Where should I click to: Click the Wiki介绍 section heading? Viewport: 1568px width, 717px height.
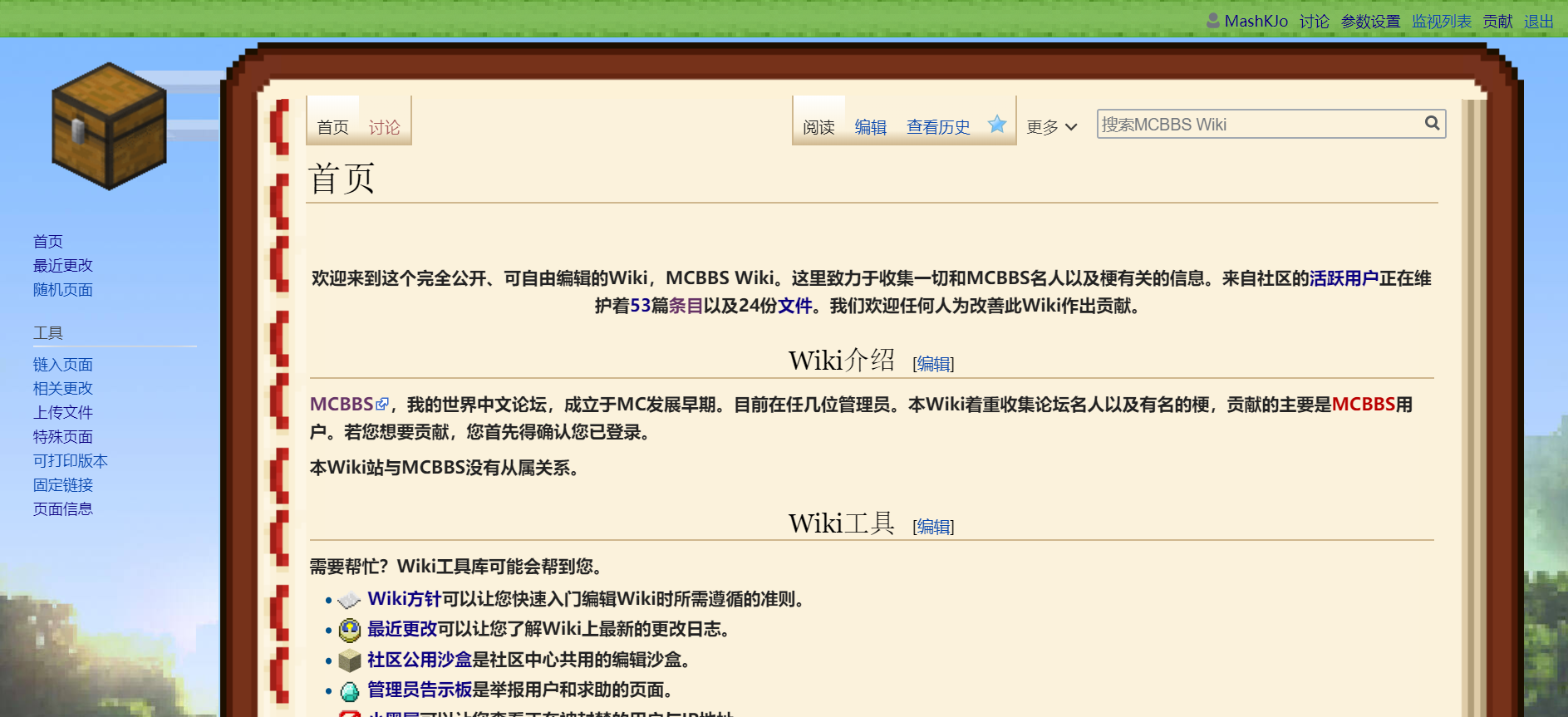point(842,361)
